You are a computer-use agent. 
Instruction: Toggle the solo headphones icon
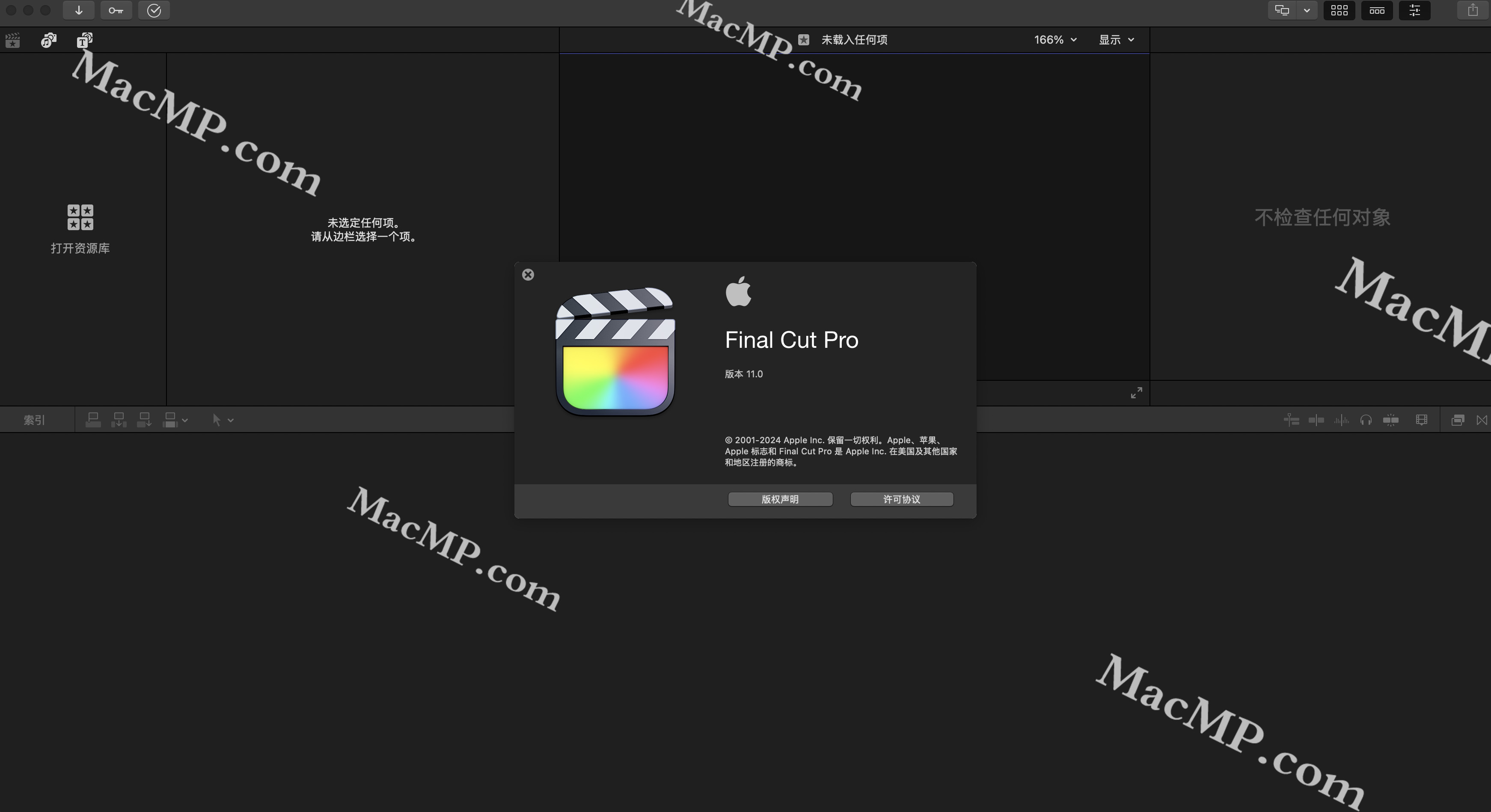pos(1366,420)
